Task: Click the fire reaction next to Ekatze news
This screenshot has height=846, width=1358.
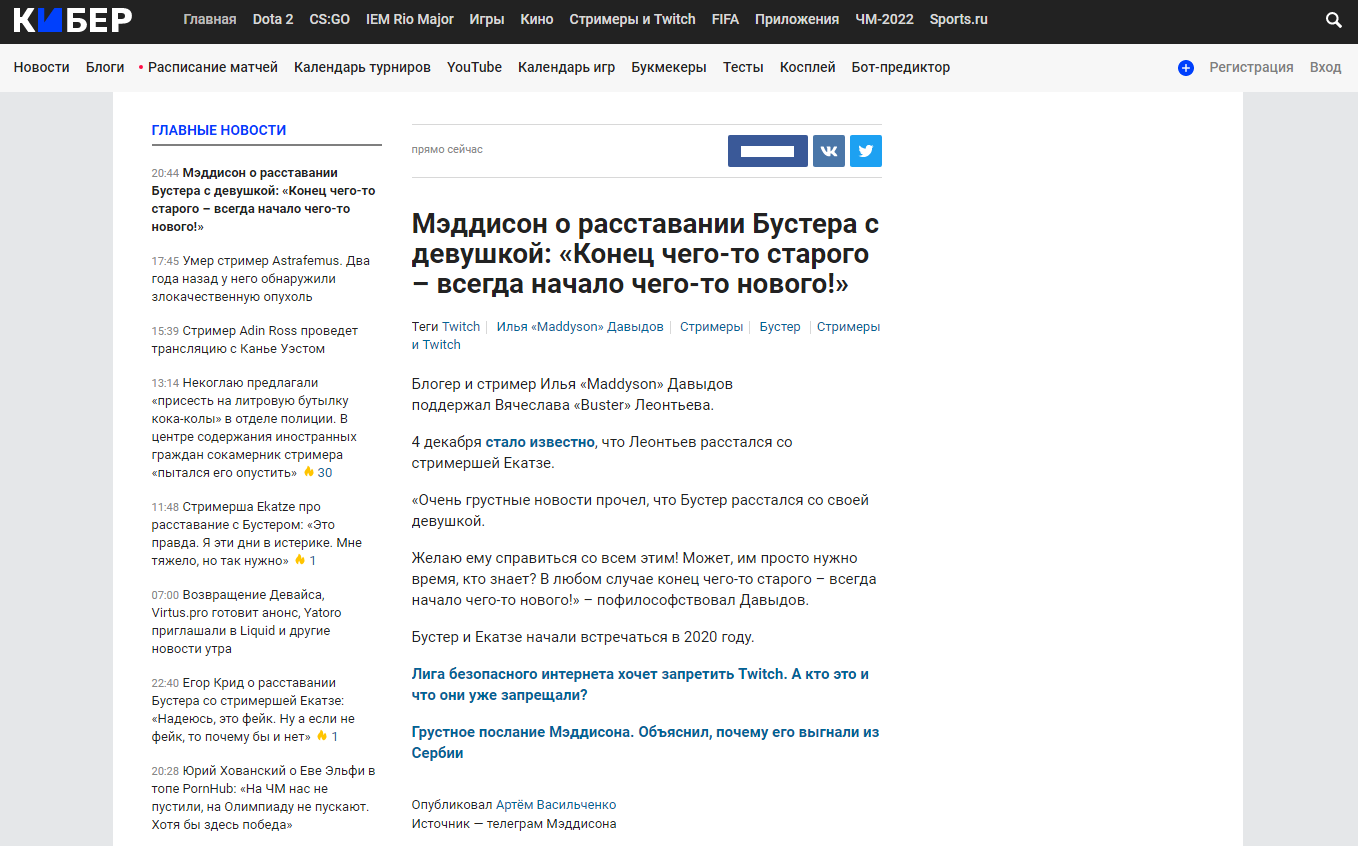Action: [x=299, y=560]
